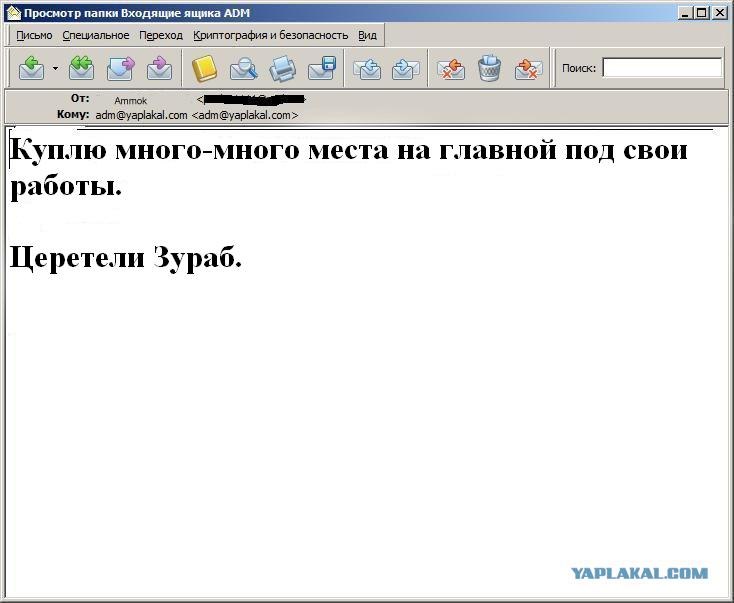
Task: Click the message line starting with Куплю
Action: (349, 151)
